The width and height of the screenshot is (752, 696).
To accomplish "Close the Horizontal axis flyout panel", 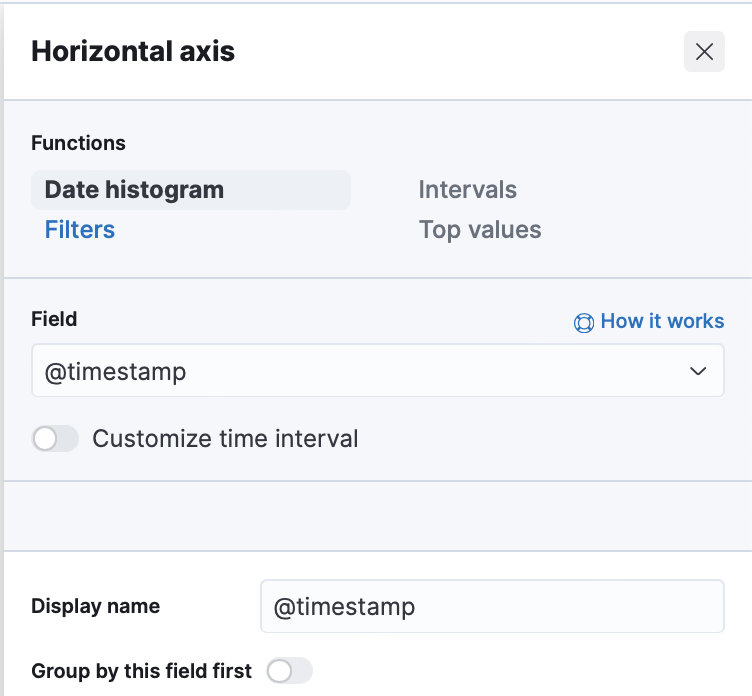I will (704, 52).
